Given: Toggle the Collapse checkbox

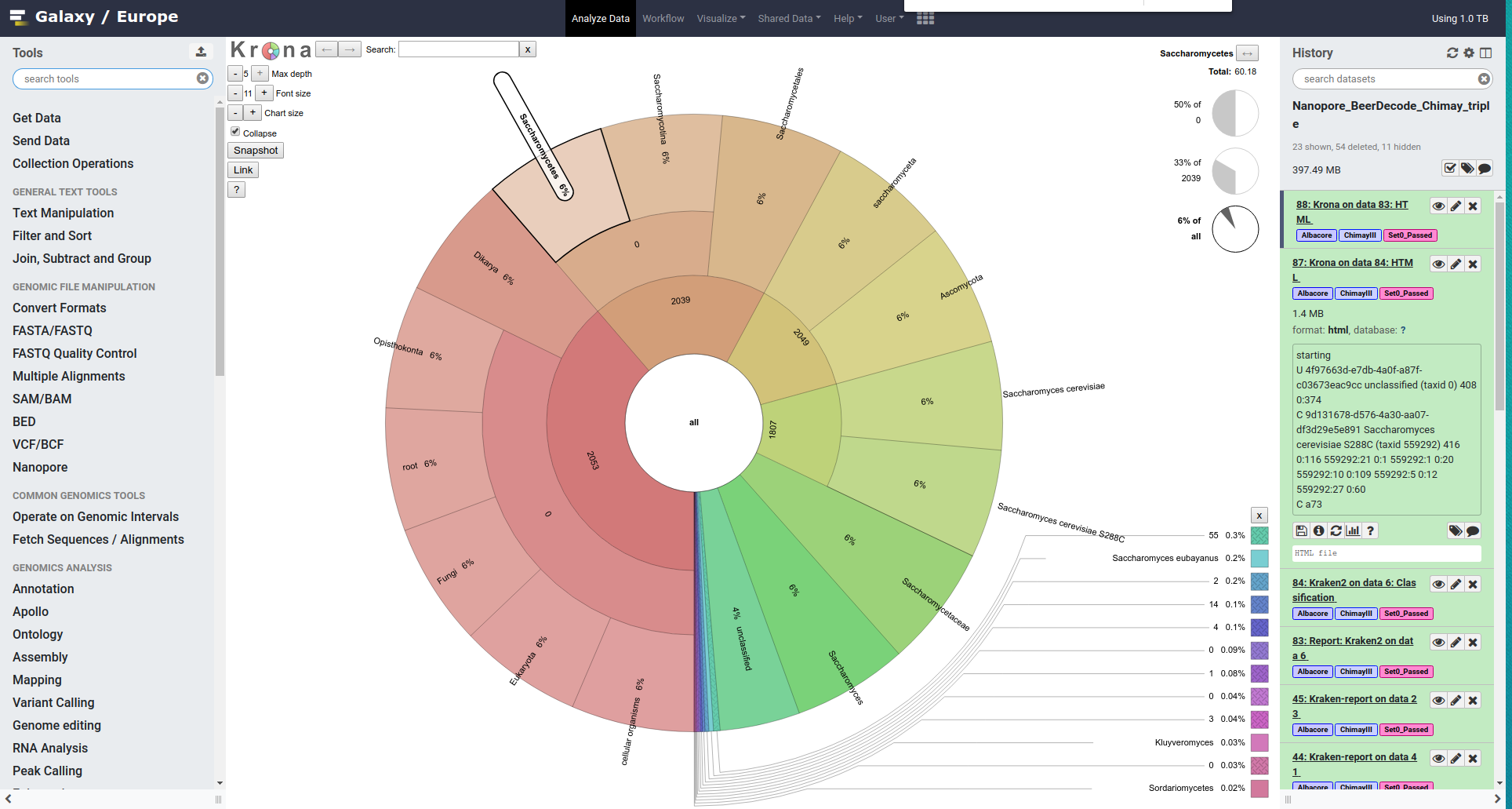Looking at the screenshot, I should (235, 132).
